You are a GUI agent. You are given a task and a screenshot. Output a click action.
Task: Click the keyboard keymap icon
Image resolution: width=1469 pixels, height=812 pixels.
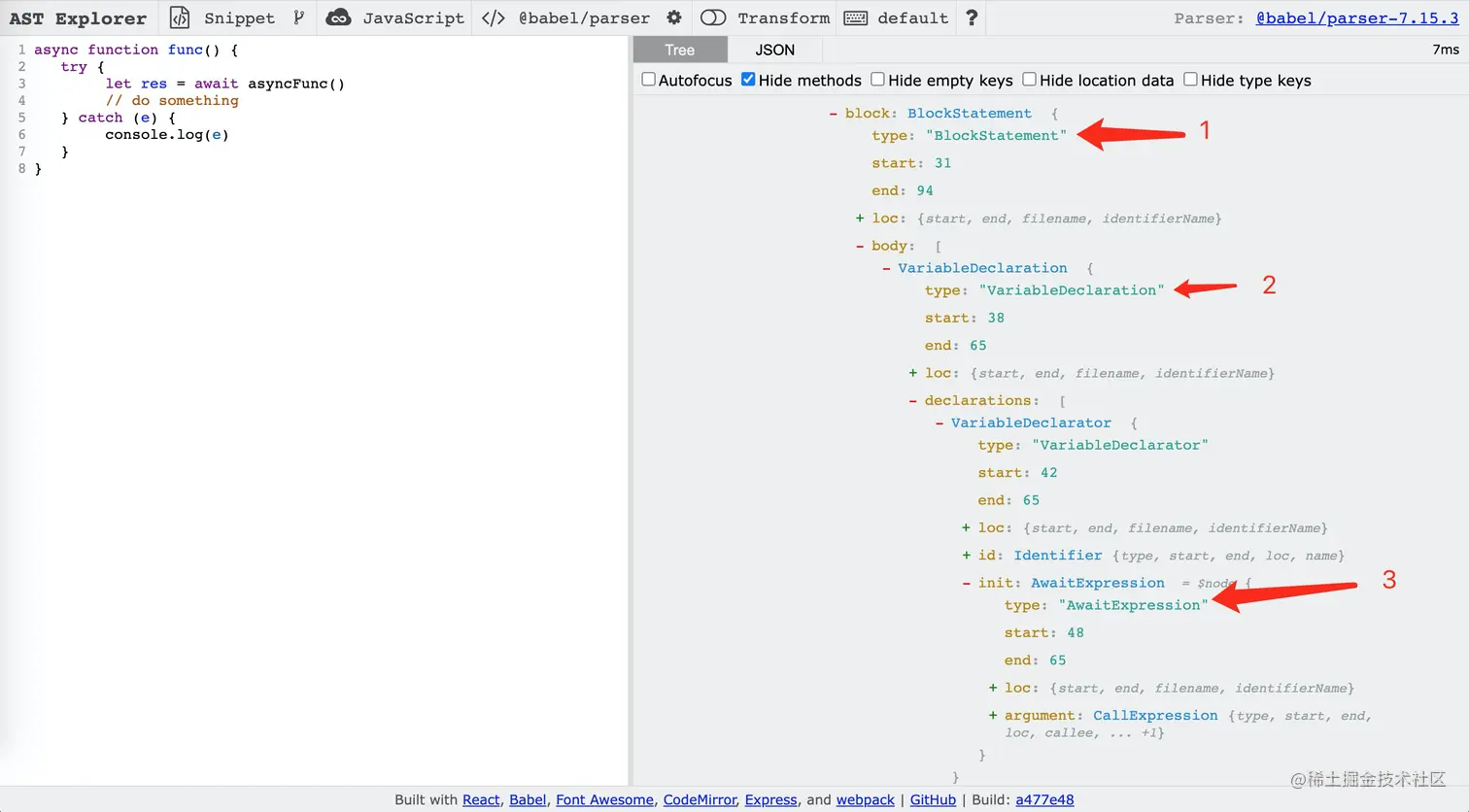point(856,17)
